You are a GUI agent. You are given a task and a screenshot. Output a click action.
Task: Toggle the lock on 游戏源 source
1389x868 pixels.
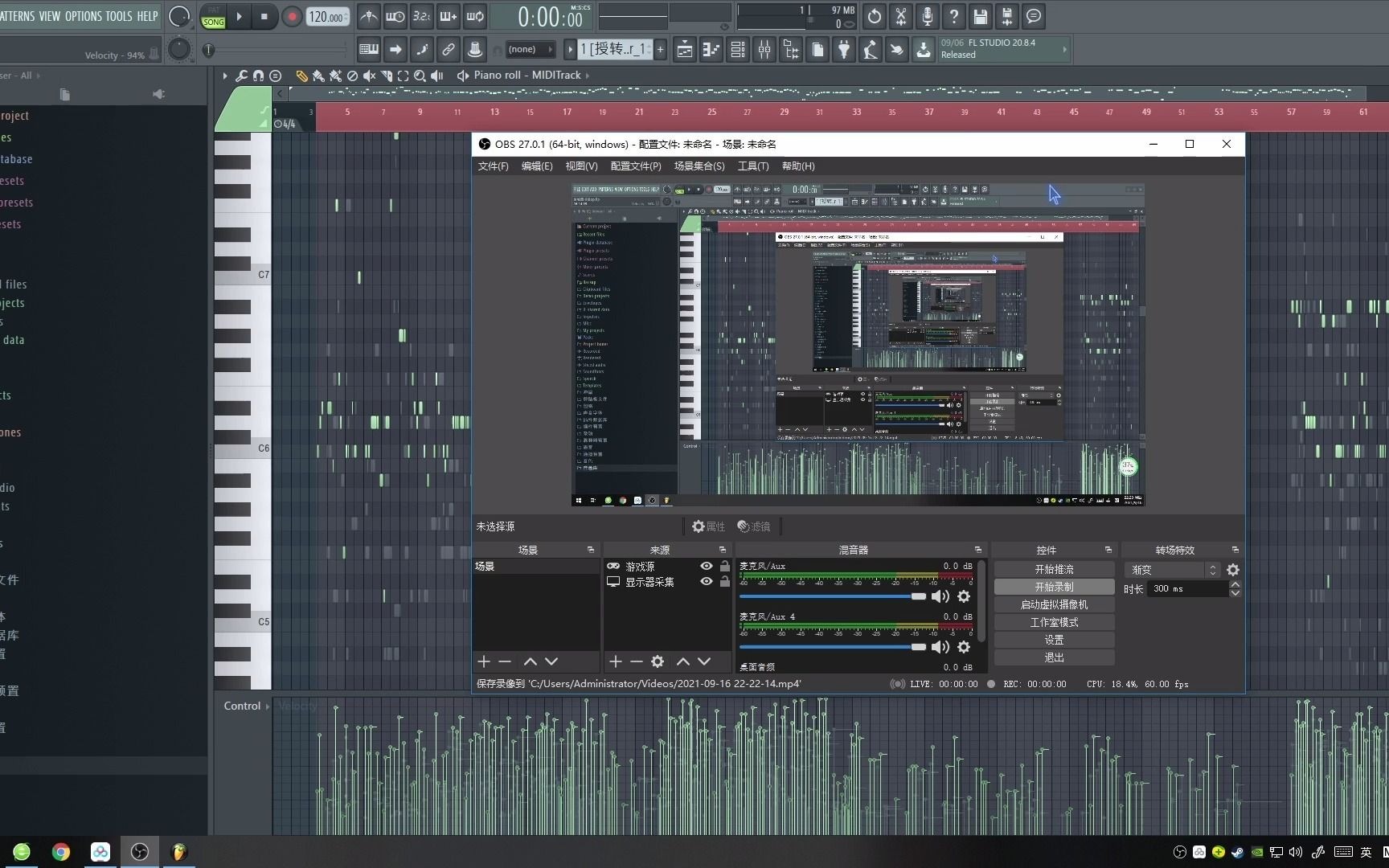coord(725,567)
